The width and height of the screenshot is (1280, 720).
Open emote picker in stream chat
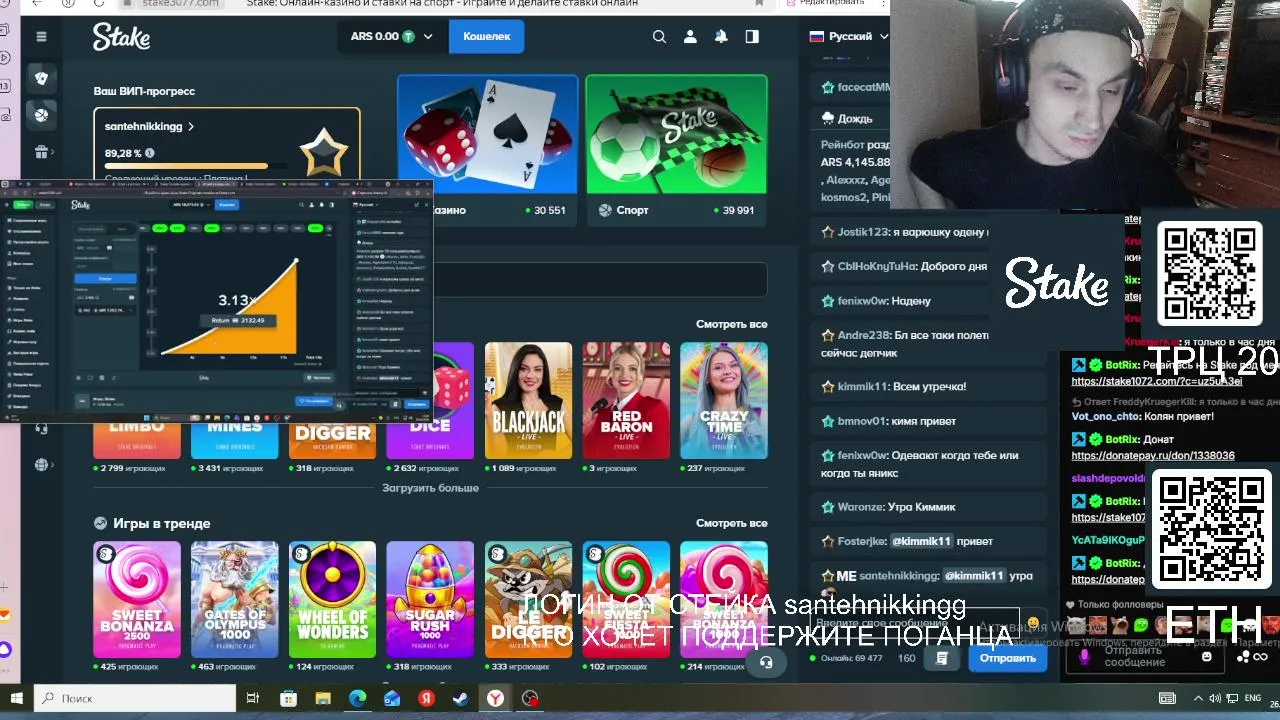[x=1207, y=657]
